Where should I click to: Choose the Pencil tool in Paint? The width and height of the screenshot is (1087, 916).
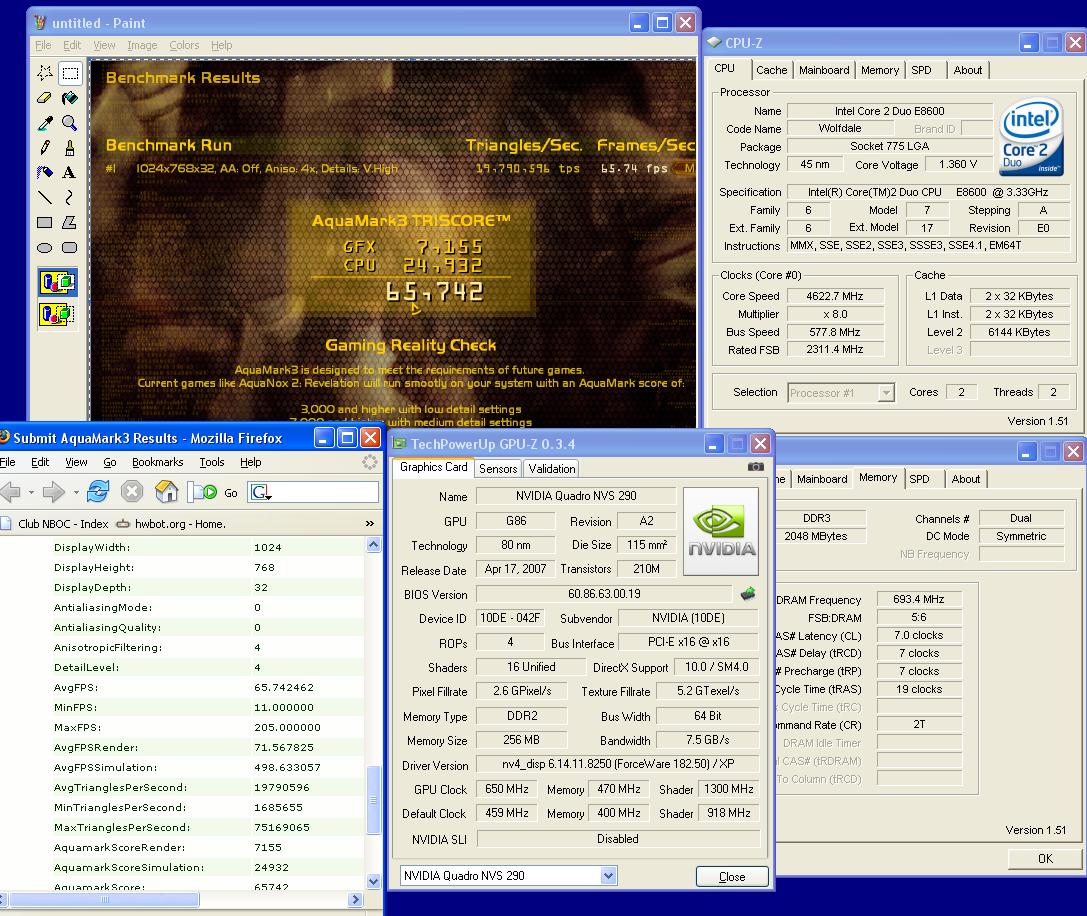[45, 148]
